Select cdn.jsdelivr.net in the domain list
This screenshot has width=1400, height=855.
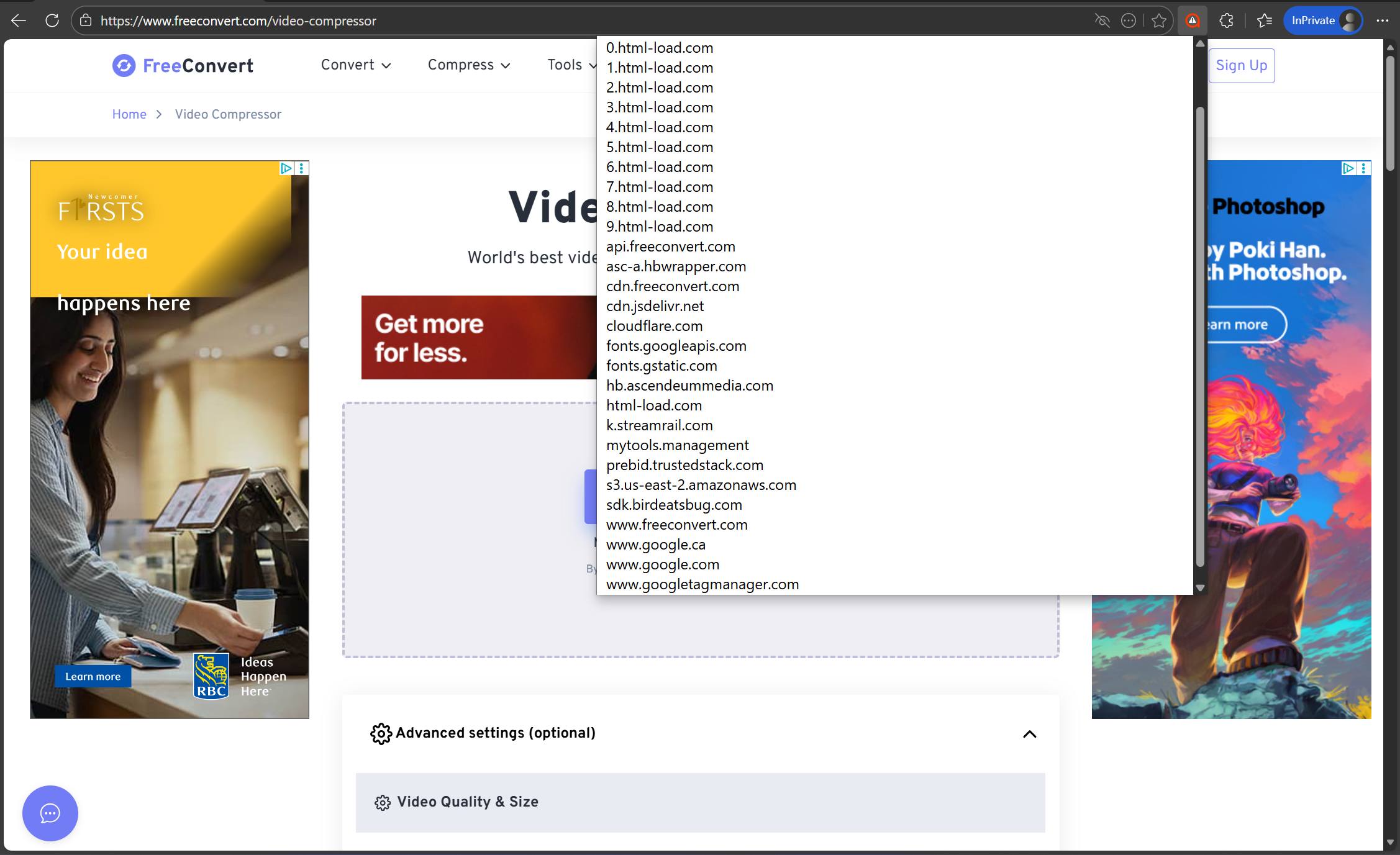coord(655,306)
